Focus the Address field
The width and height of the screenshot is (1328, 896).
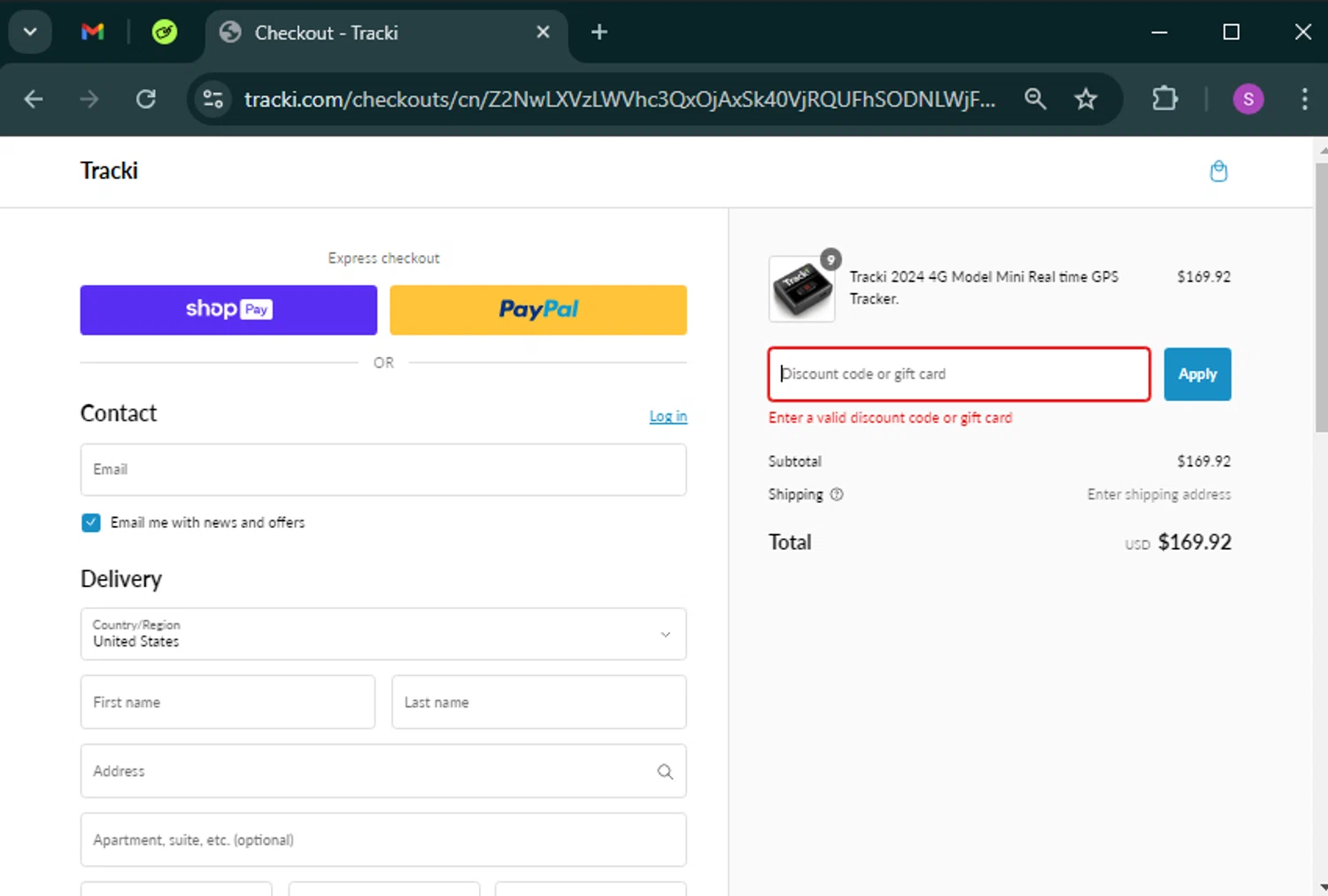point(383,771)
